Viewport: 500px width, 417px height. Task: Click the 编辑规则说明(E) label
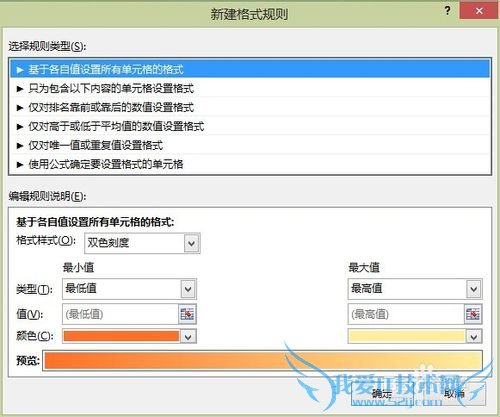tap(47, 196)
